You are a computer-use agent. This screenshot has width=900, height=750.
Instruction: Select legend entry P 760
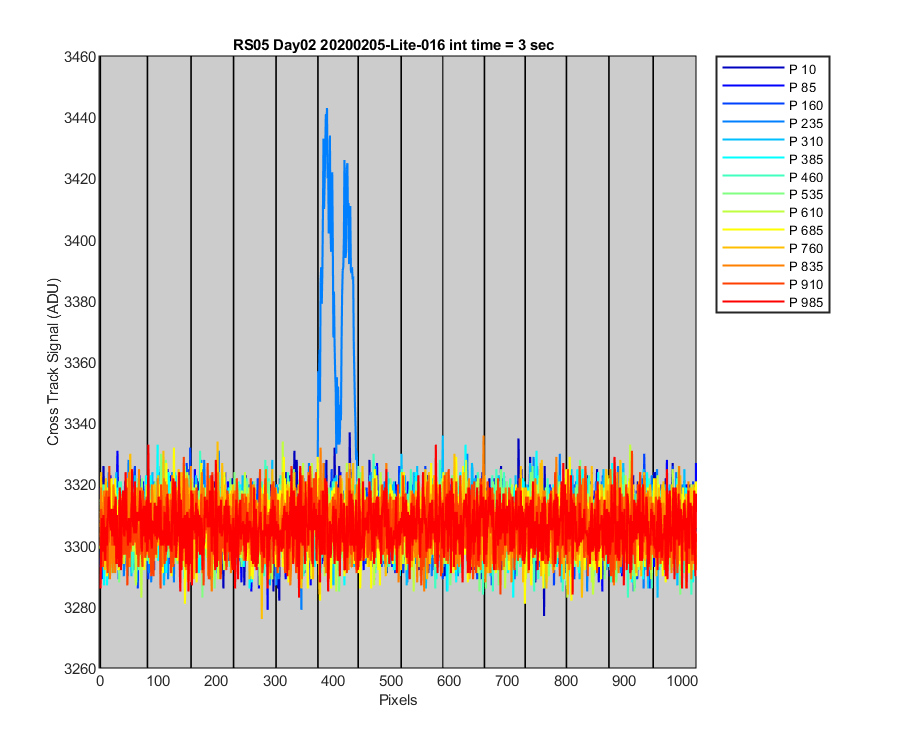pyautogui.click(x=772, y=248)
